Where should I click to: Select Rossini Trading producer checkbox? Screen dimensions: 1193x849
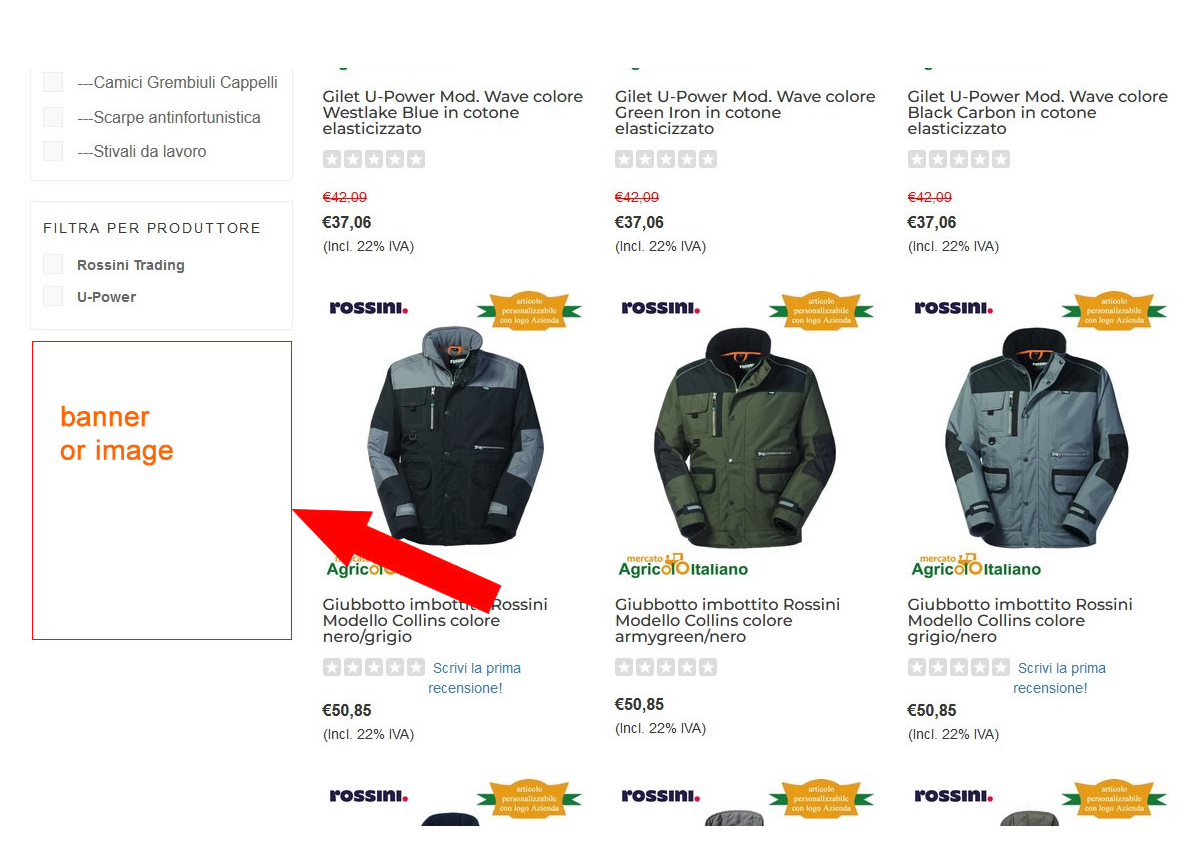53,265
